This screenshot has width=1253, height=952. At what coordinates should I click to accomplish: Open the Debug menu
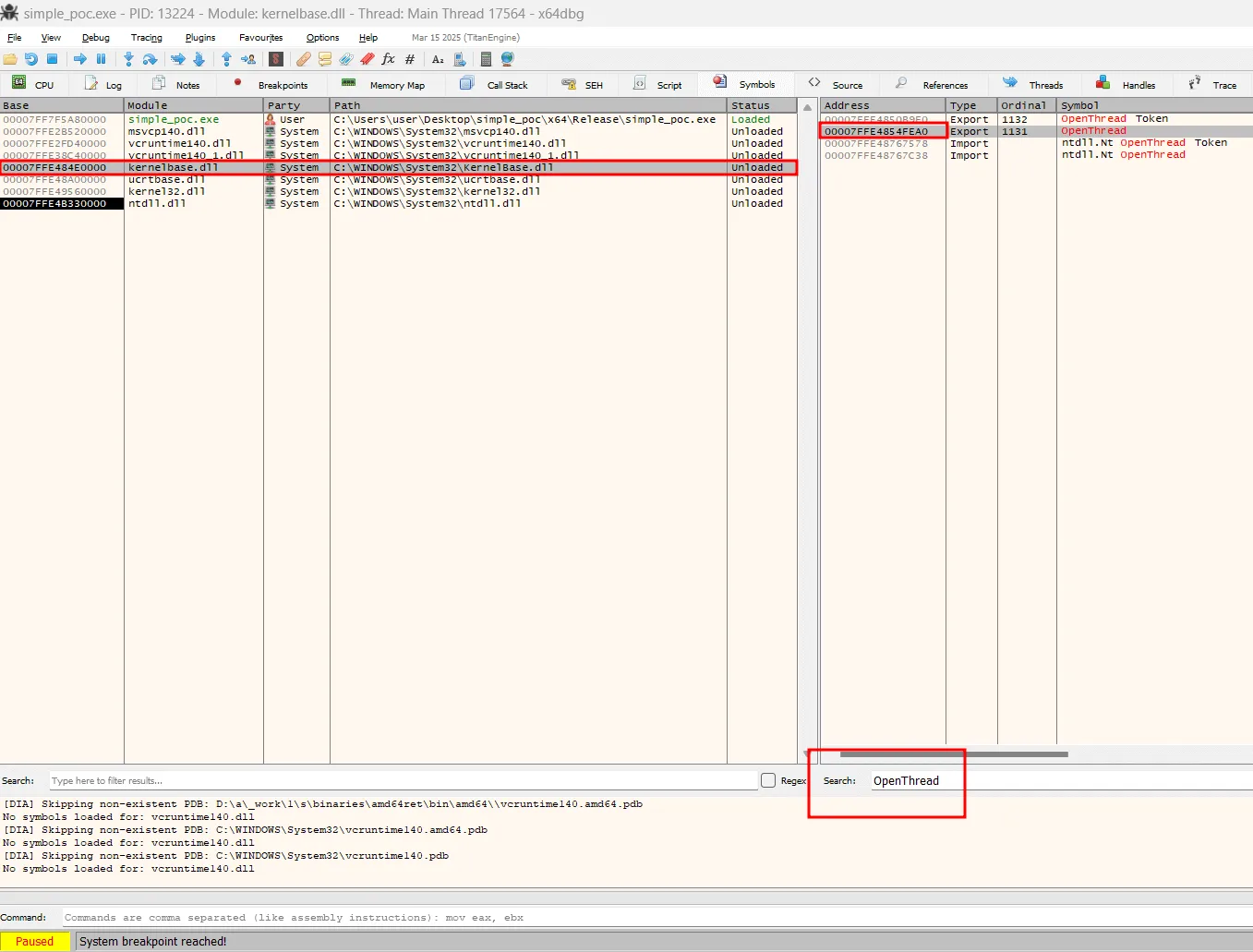click(x=95, y=38)
